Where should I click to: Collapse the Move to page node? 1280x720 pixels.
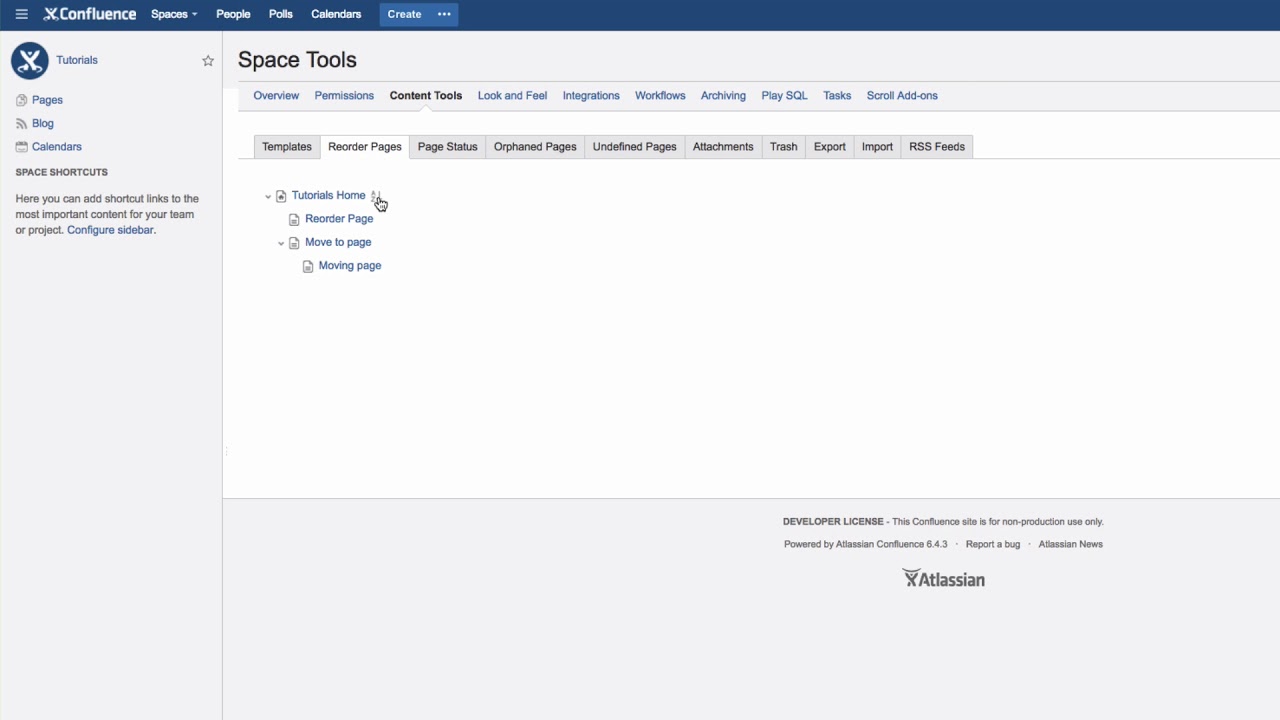281,242
